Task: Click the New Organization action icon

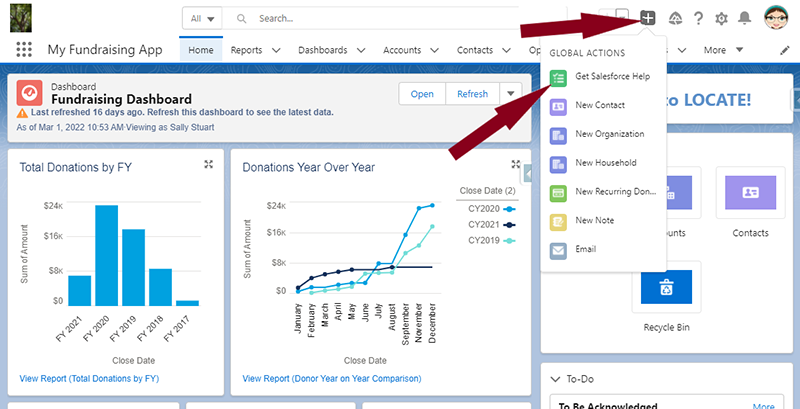Action: pyautogui.click(x=558, y=136)
